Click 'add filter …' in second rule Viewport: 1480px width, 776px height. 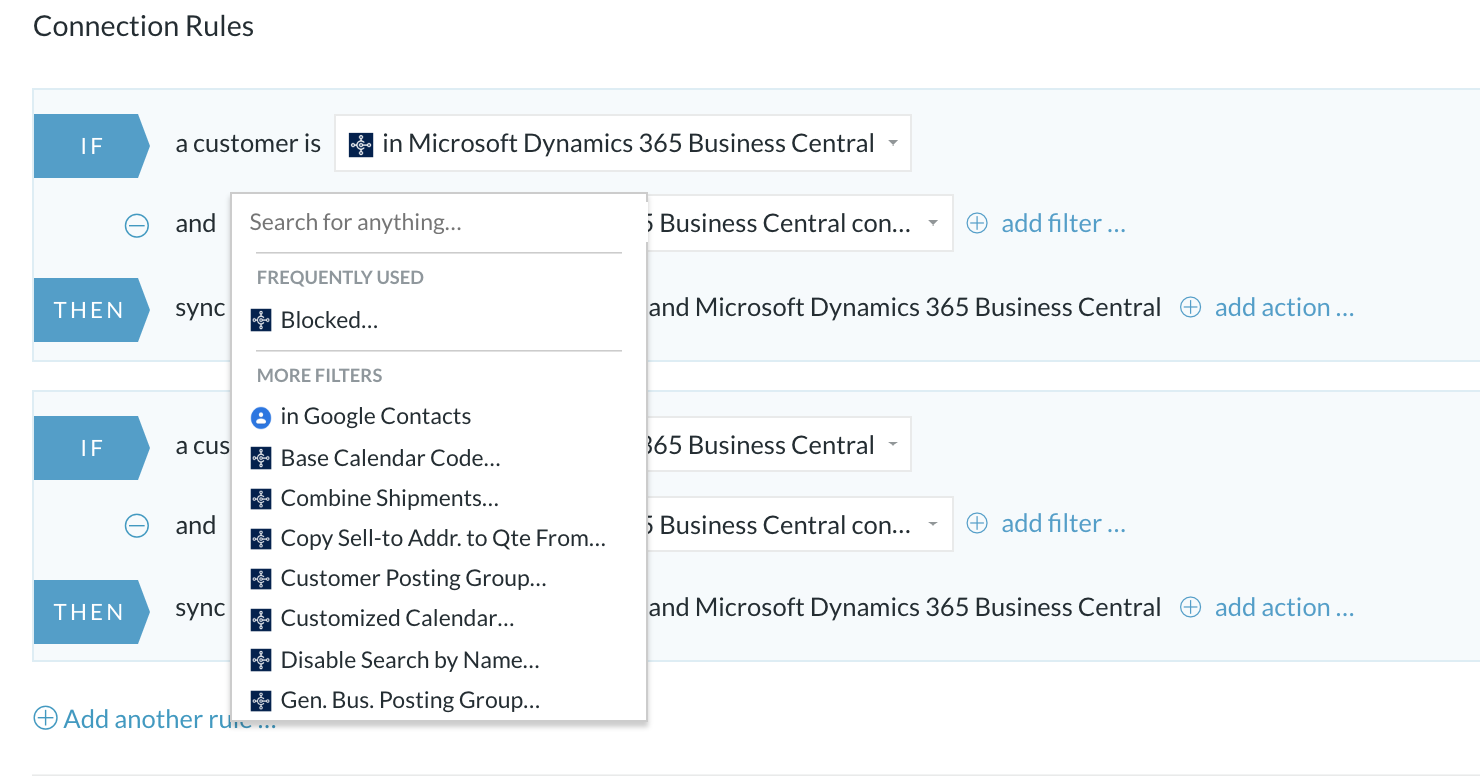click(1063, 524)
